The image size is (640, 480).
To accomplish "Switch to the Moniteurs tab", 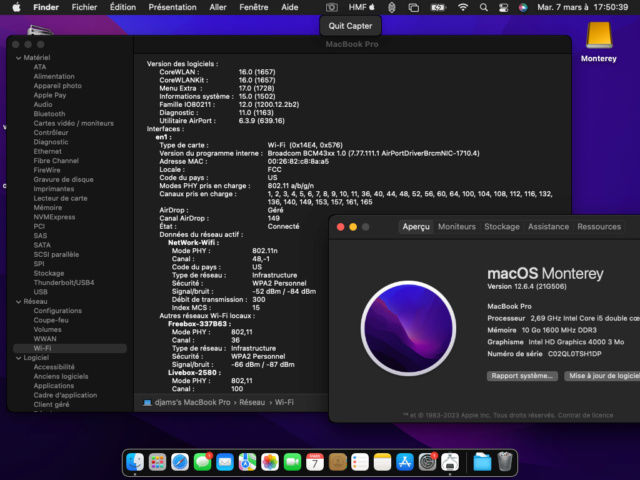I will click(457, 227).
